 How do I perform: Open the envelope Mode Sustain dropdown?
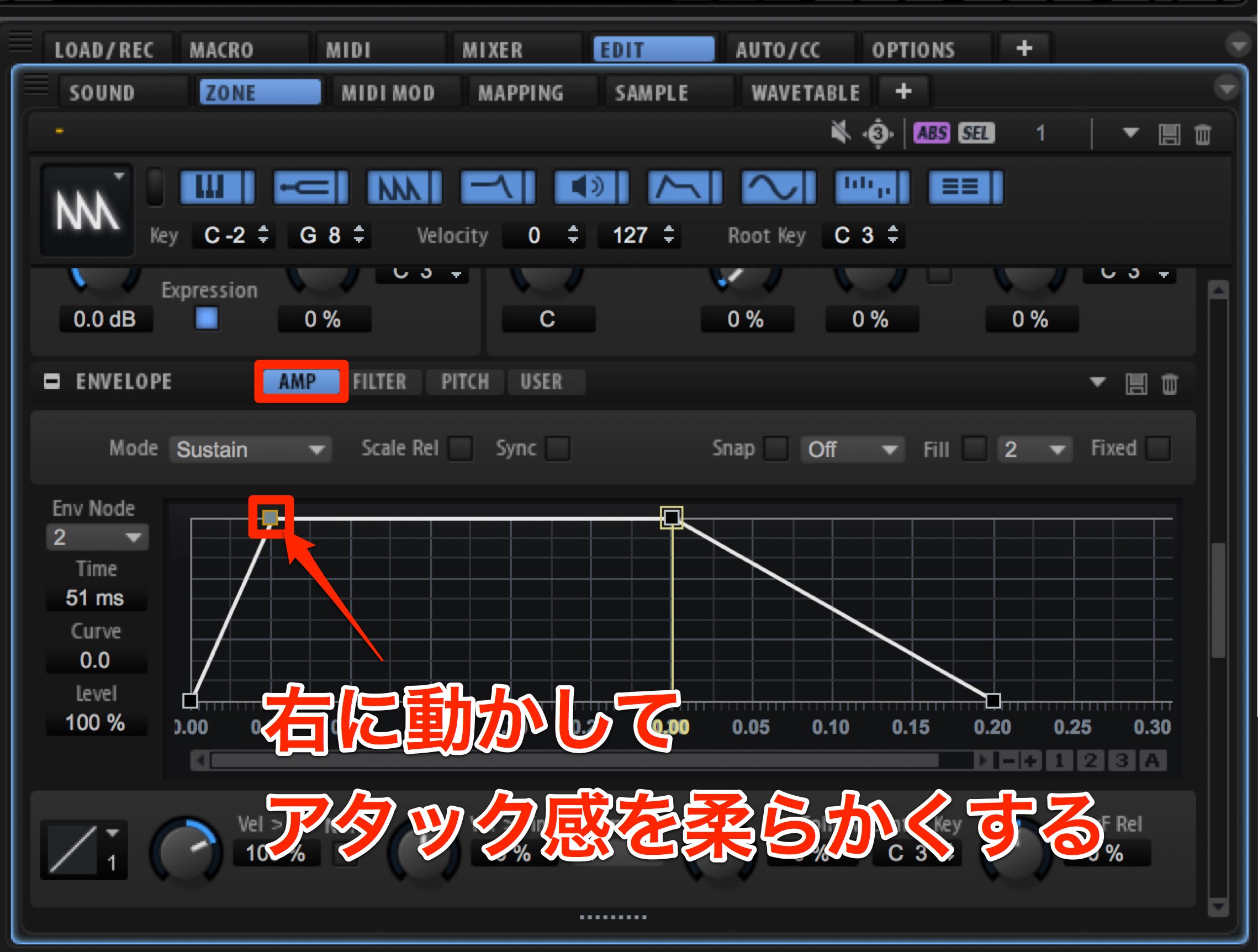click(x=250, y=449)
